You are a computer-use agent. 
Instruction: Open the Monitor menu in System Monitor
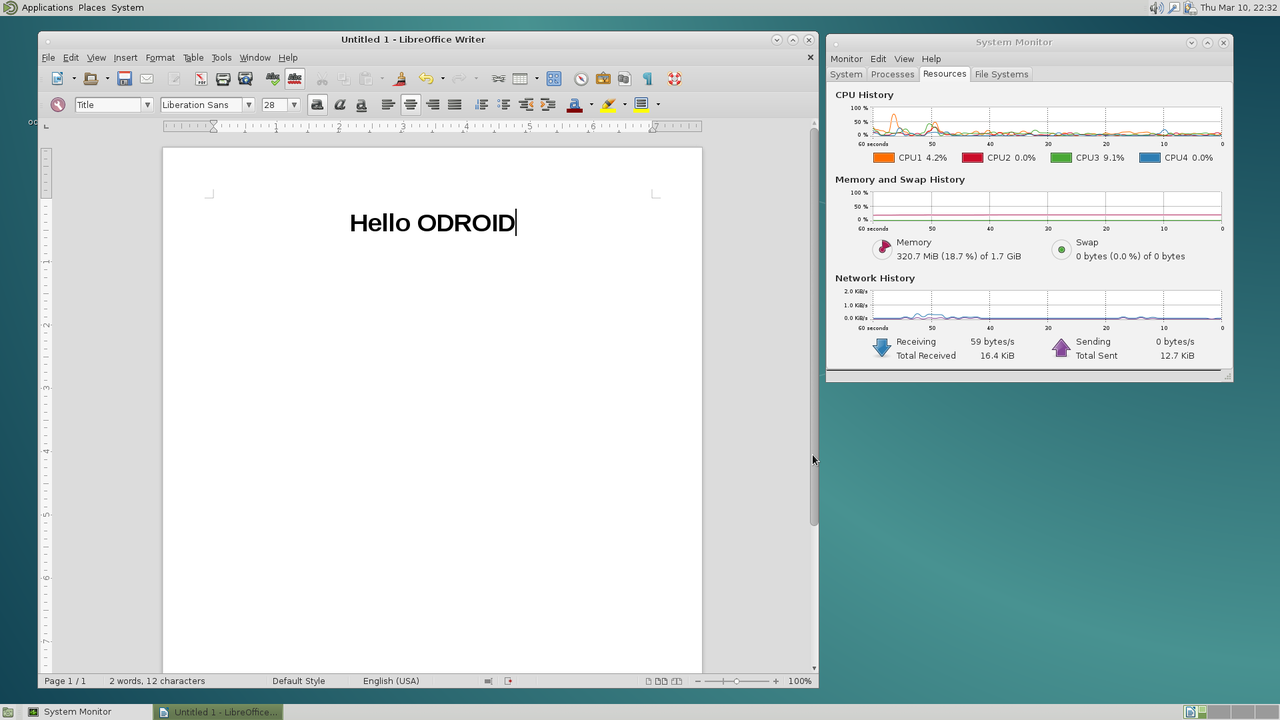[x=846, y=59]
